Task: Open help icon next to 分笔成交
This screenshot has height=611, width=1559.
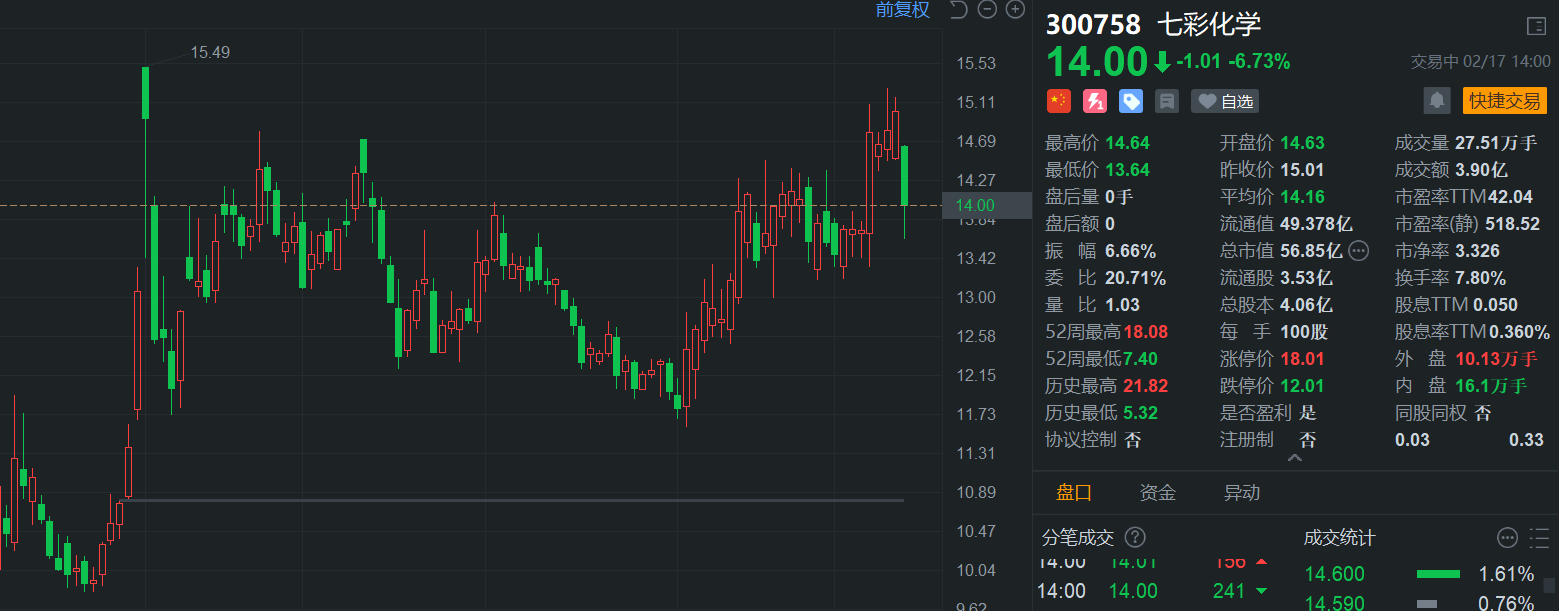Action: tap(1135, 538)
